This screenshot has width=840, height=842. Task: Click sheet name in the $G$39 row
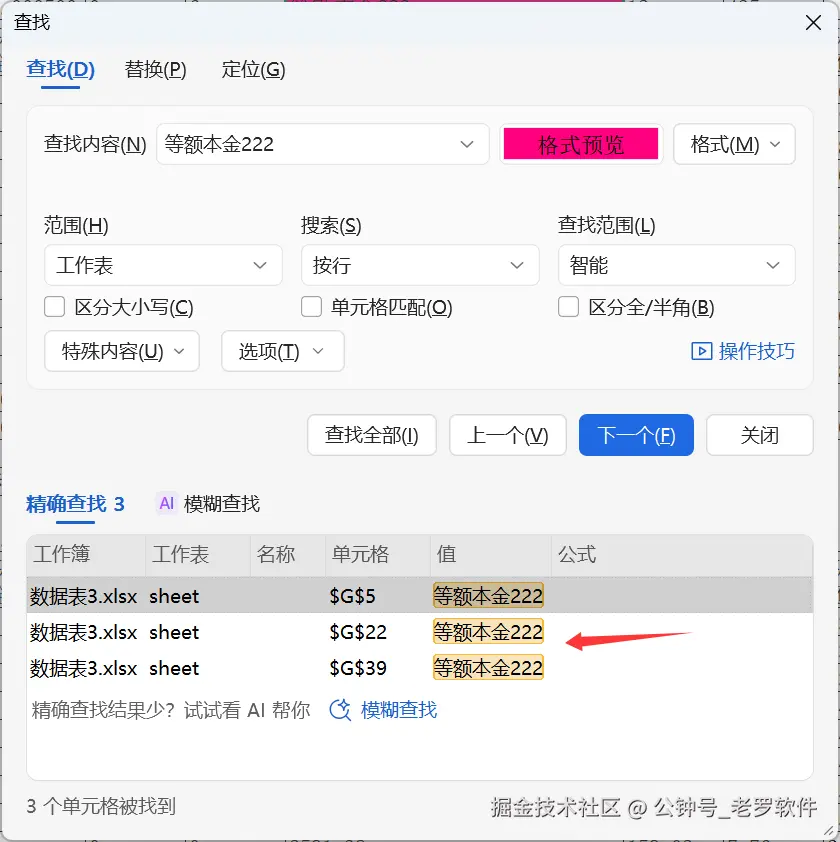(174, 668)
